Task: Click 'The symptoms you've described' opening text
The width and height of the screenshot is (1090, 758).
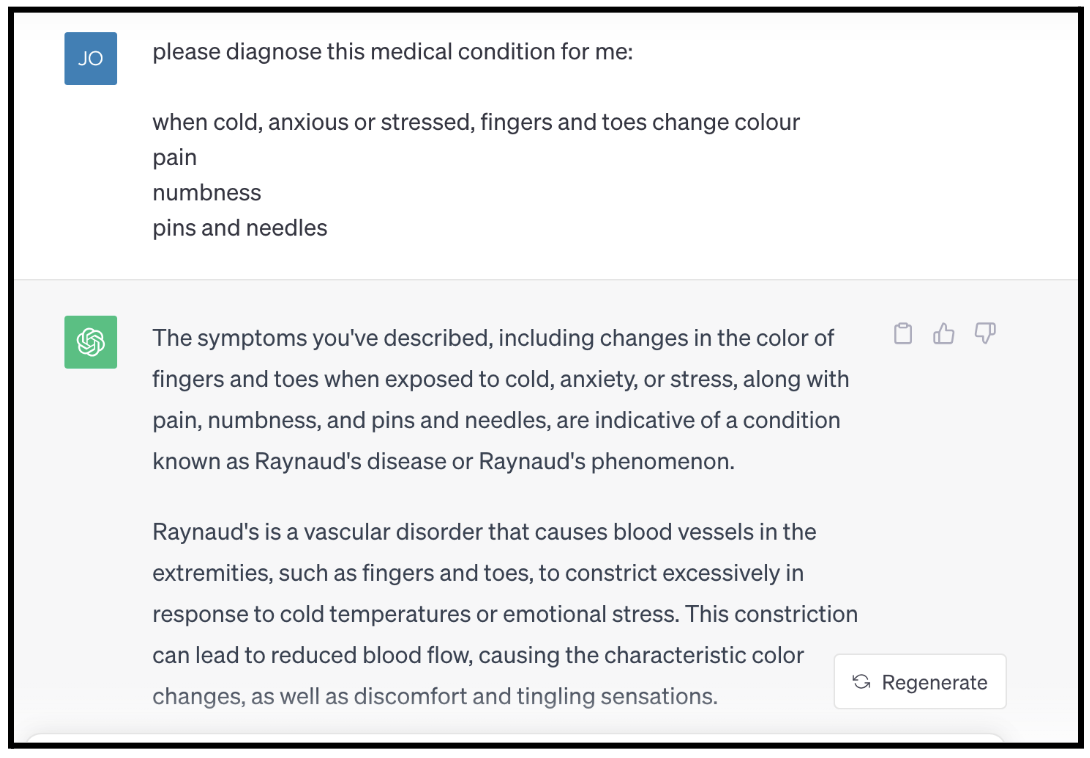Action: [x=320, y=338]
